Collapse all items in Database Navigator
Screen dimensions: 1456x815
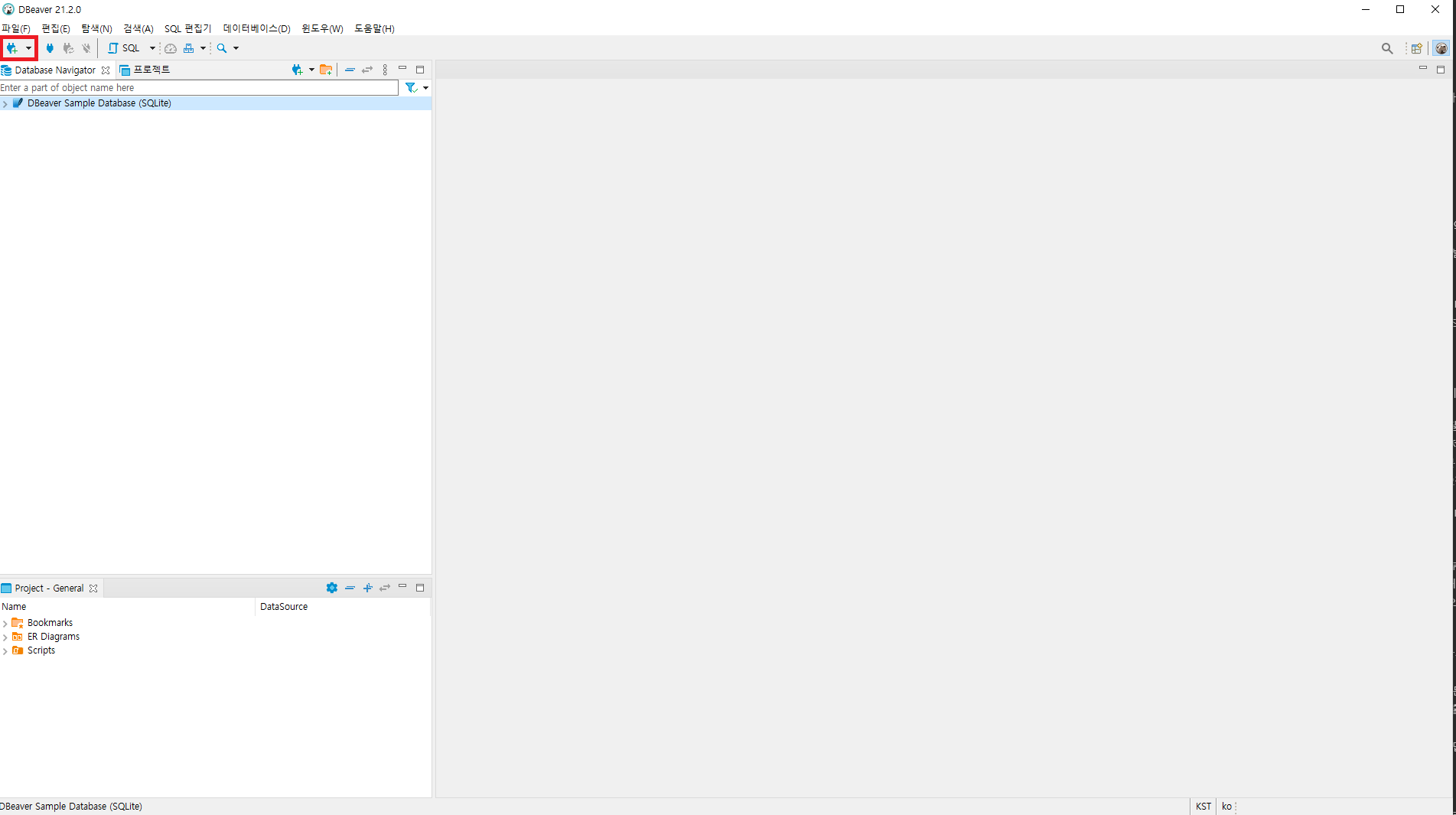click(350, 70)
